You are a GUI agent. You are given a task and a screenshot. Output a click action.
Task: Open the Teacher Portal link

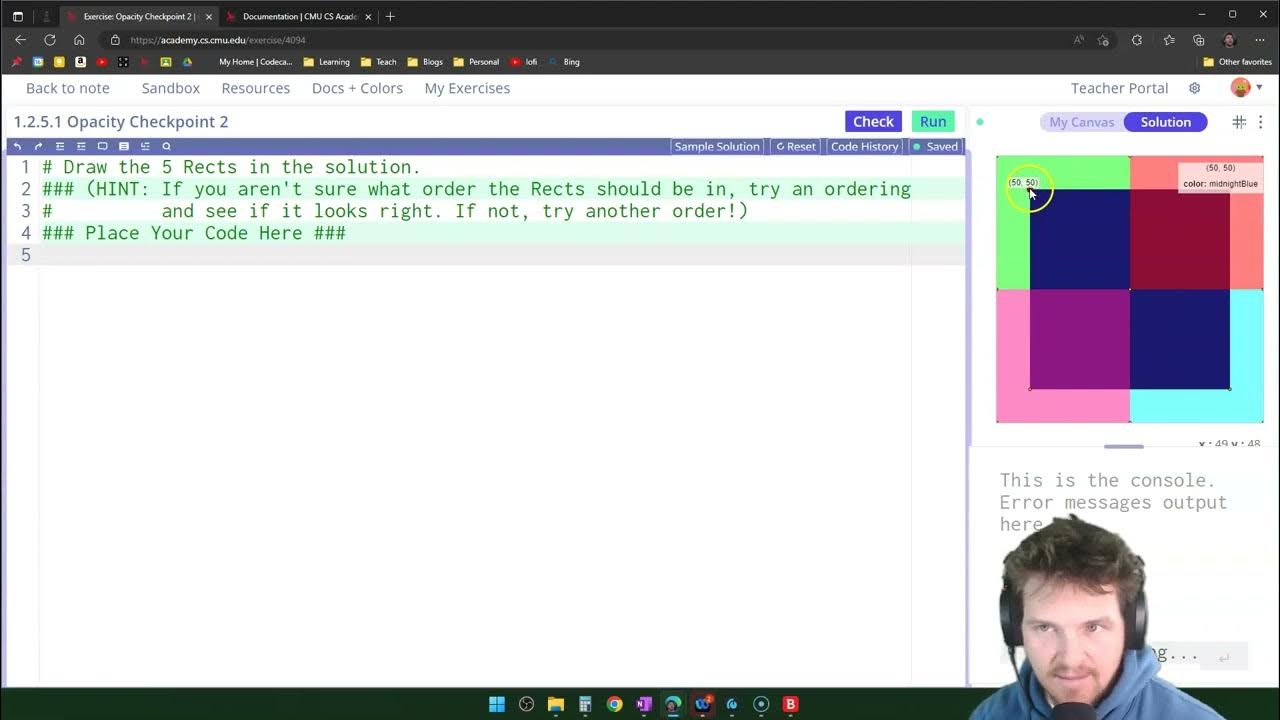pos(1119,88)
